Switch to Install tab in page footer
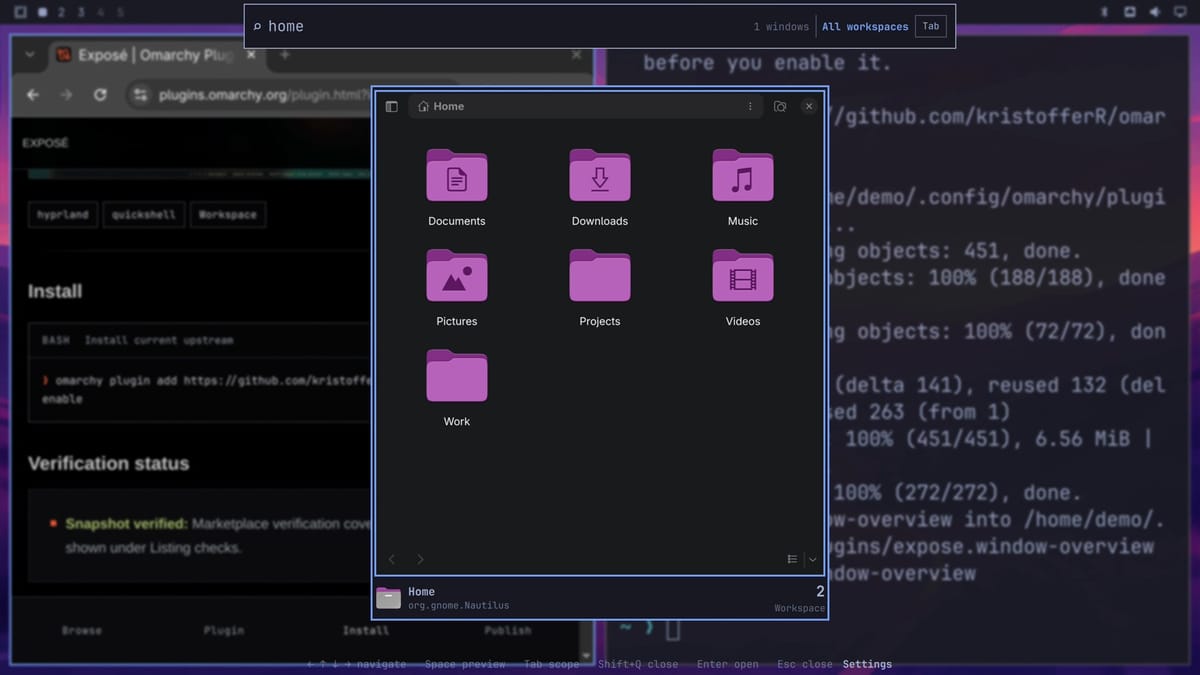Viewport: 1200px width, 675px height. coord(366,630)
